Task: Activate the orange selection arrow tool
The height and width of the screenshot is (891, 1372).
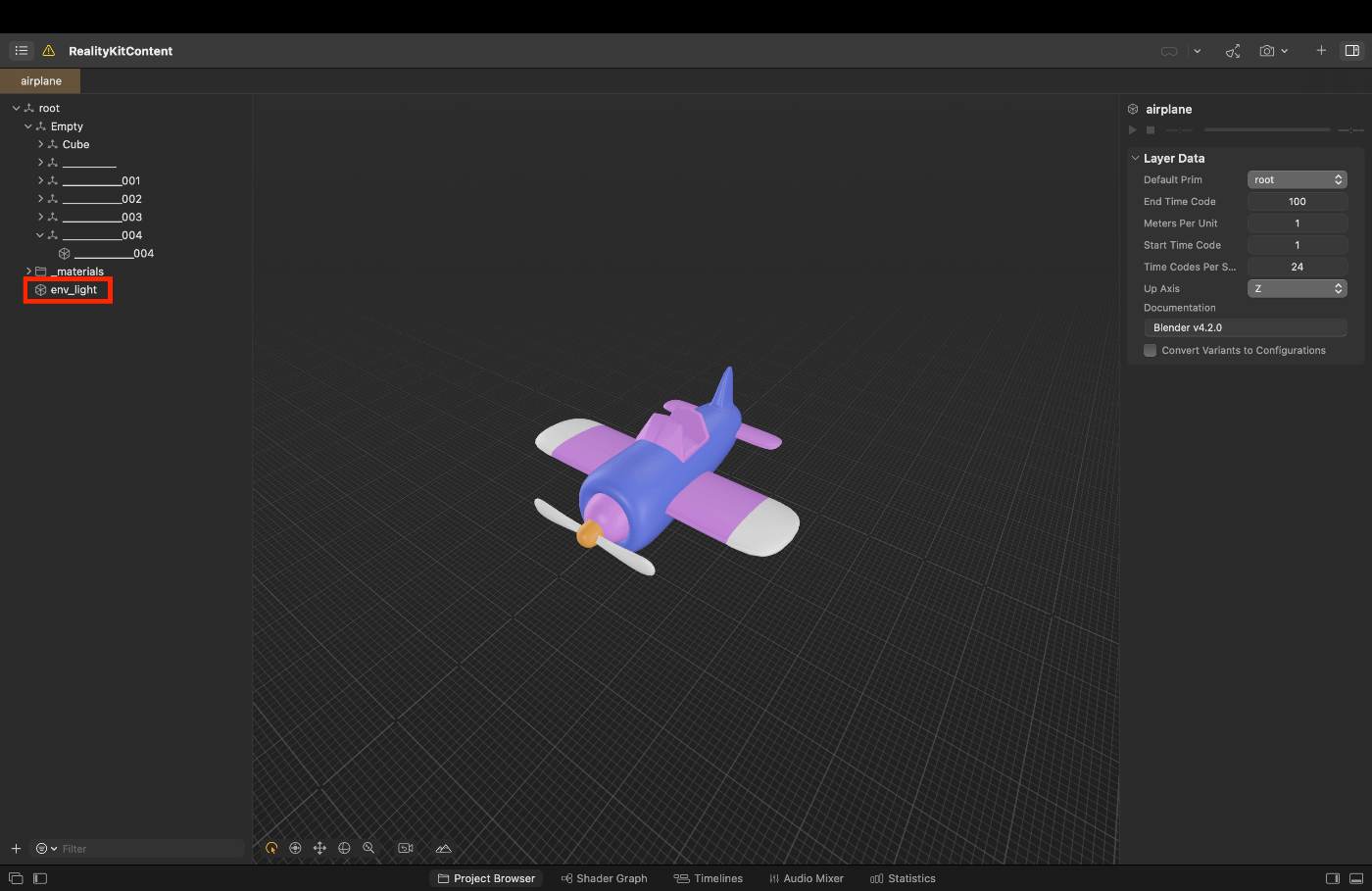Action: click(x=271, y=848)
